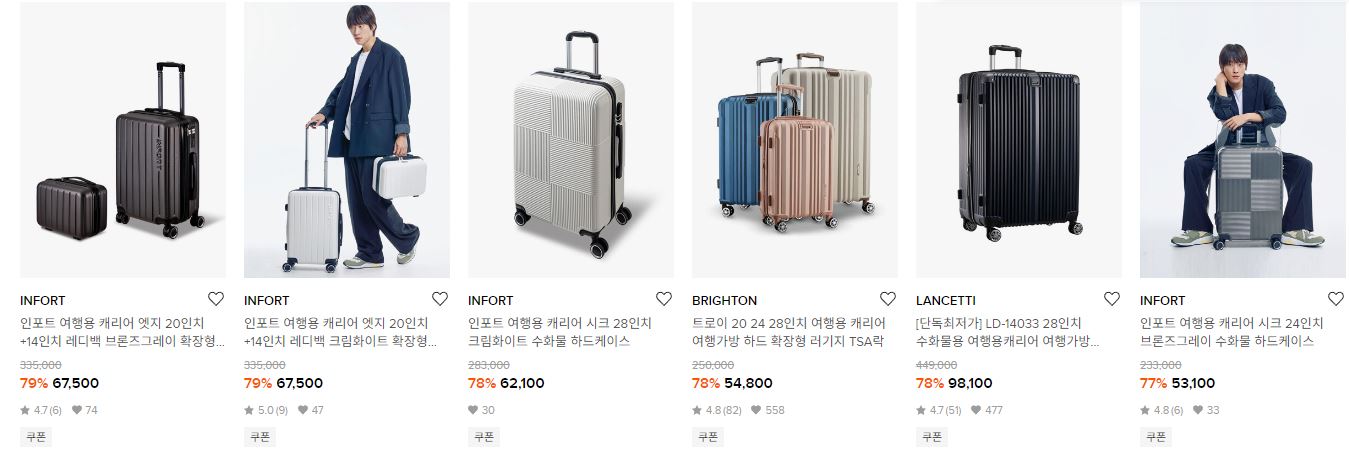View star rating 4.8 (82) for BRIGHTON
This screenshot has width=1349, height=461.
pos(716,410)
